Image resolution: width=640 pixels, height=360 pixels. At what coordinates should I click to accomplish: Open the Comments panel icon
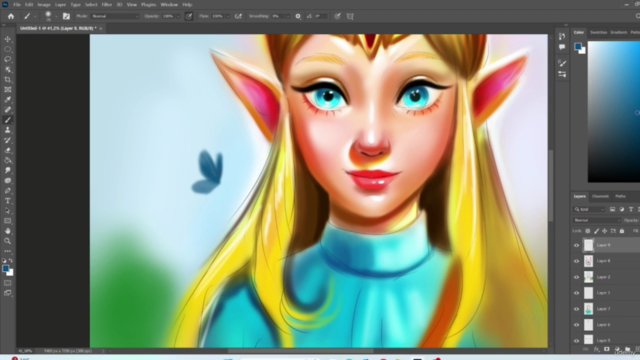(x=562, y=47)
